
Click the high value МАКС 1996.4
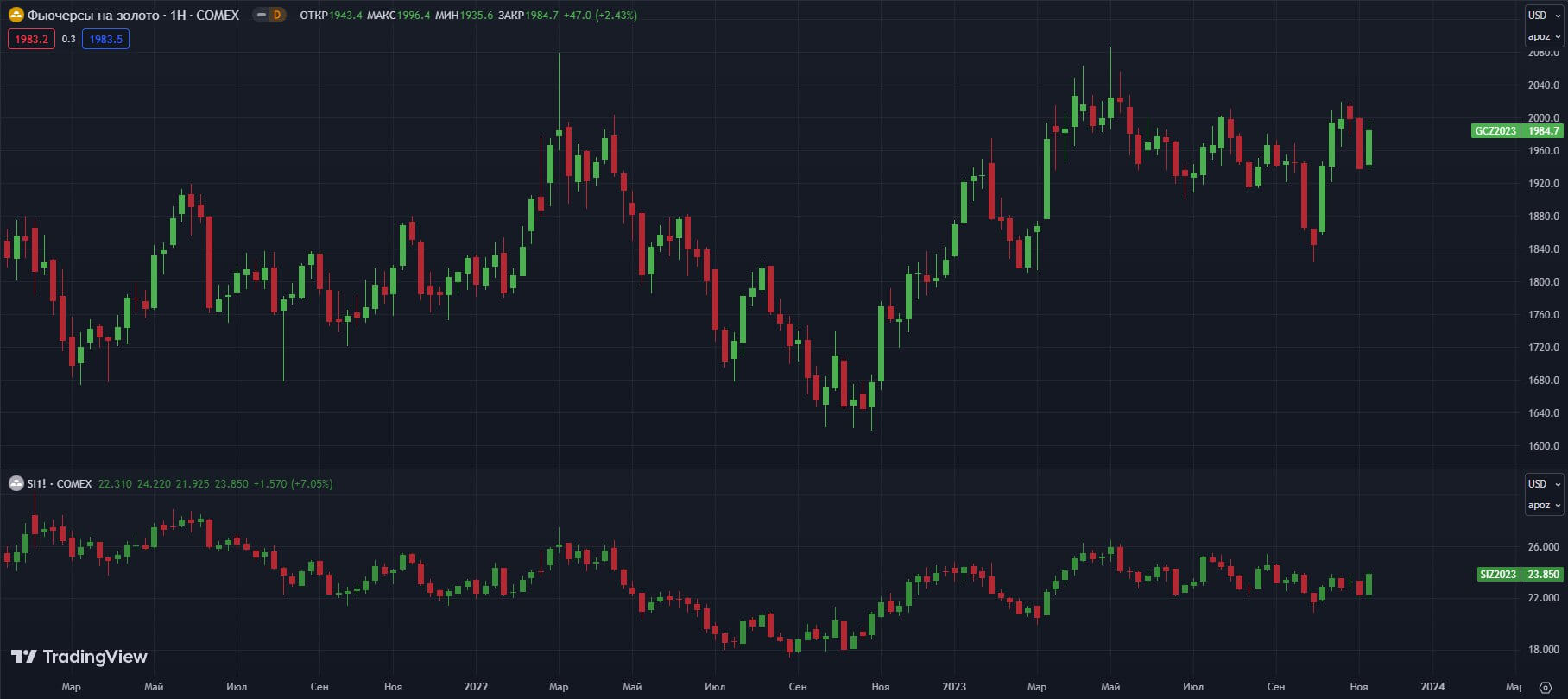point(398,15)
